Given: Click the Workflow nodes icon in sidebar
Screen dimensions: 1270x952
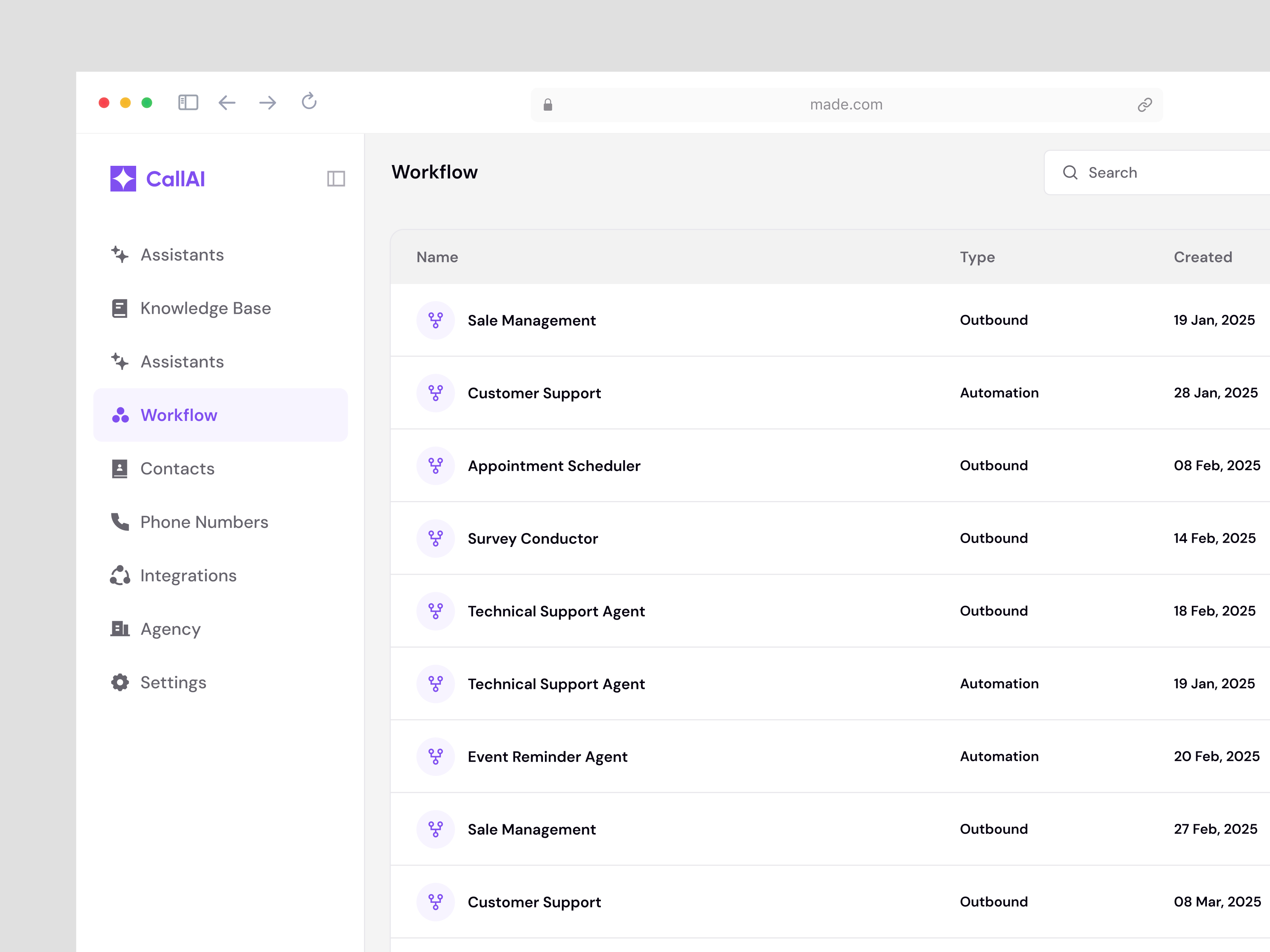Looking at the screenshot, I should pyautogui.click(x=120, y=415).
